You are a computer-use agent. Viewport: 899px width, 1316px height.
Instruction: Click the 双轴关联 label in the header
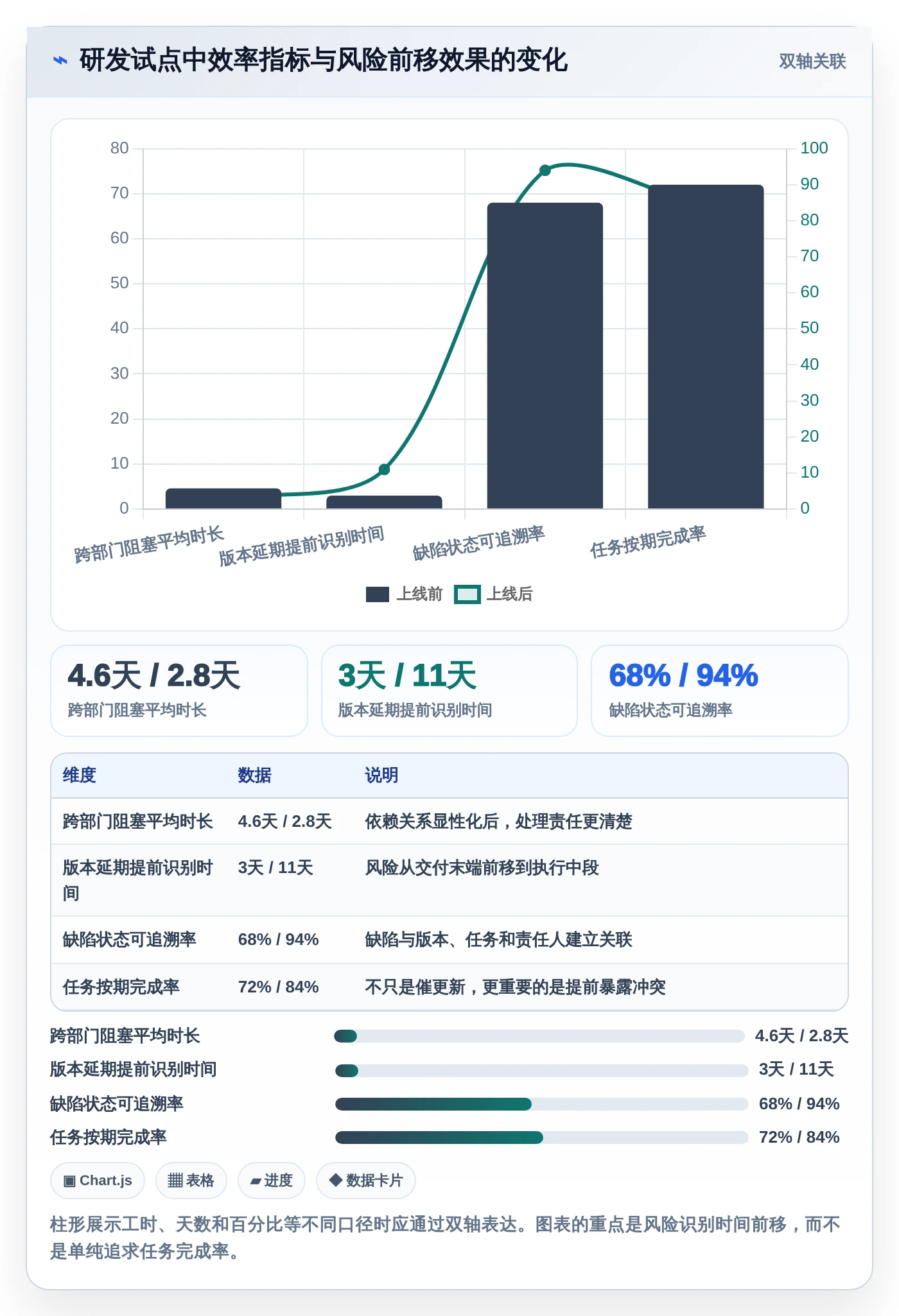click(x=812, y=61)
